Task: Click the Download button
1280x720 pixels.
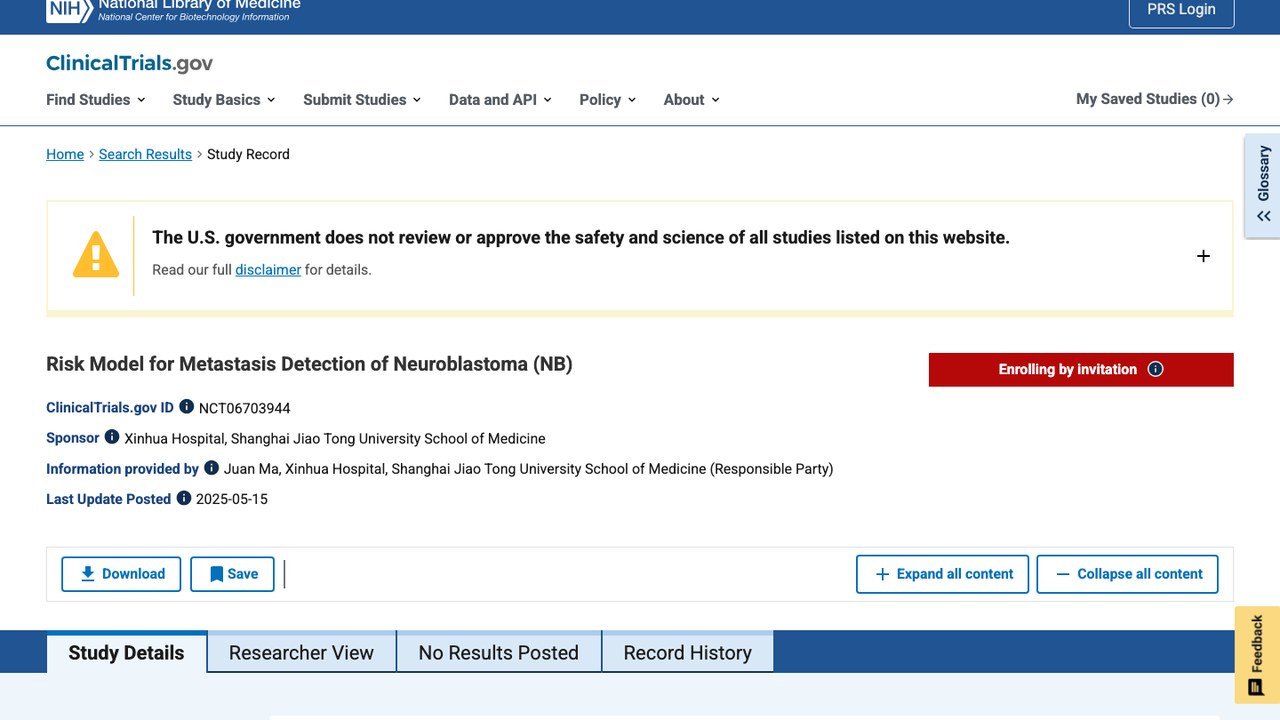Action: (x=121, y=574)
